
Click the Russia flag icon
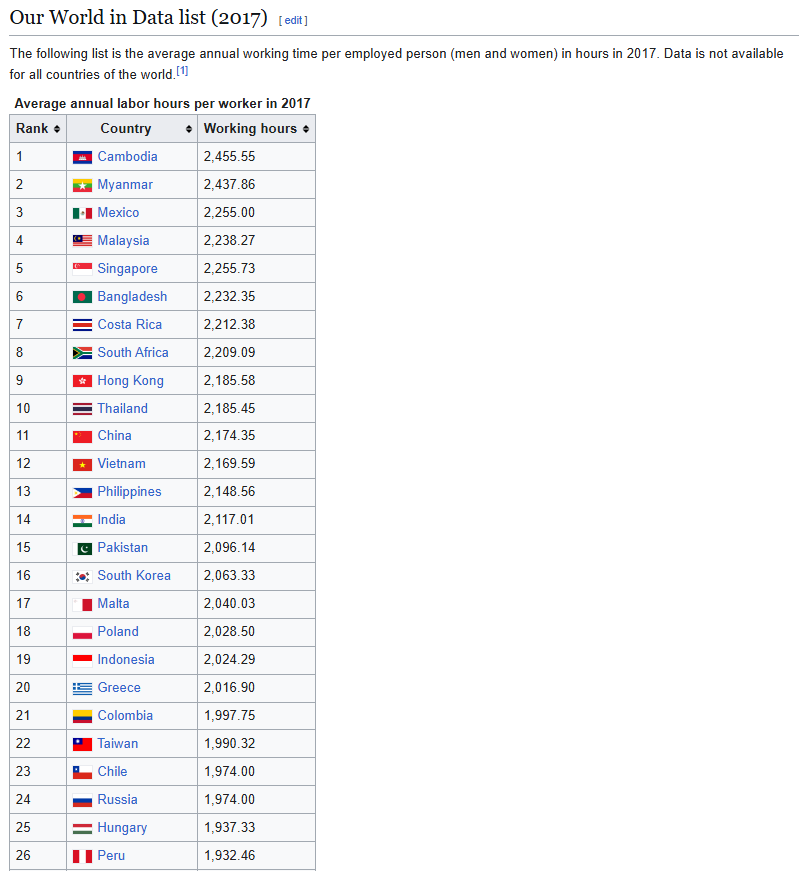point(82,800)
